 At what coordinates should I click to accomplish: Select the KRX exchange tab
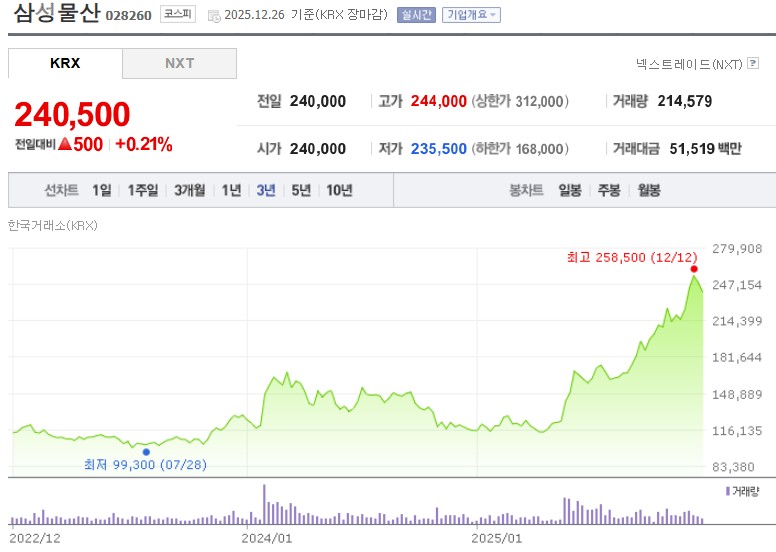click(x=65, y=63)
